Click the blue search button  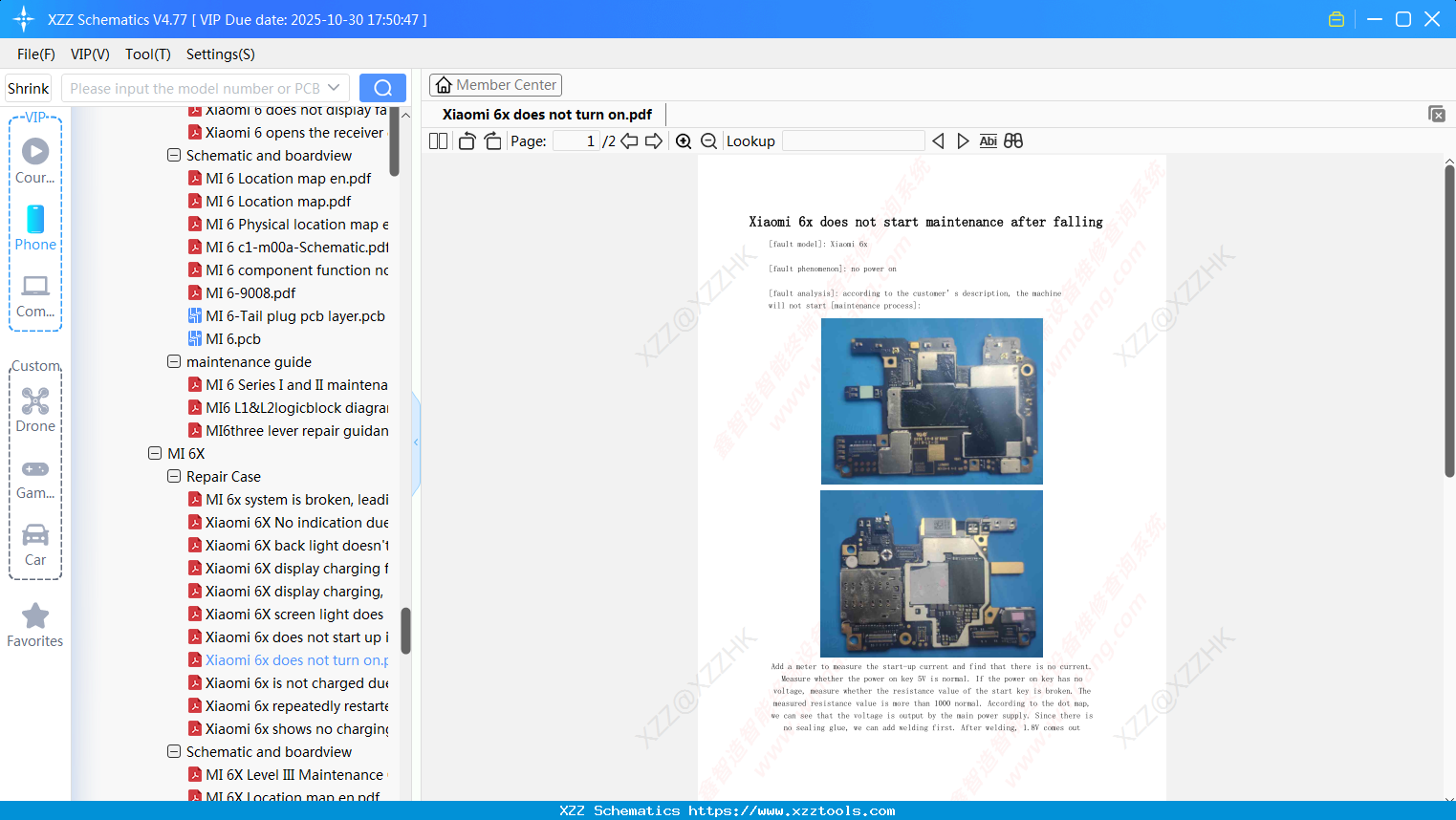[382, 88]
